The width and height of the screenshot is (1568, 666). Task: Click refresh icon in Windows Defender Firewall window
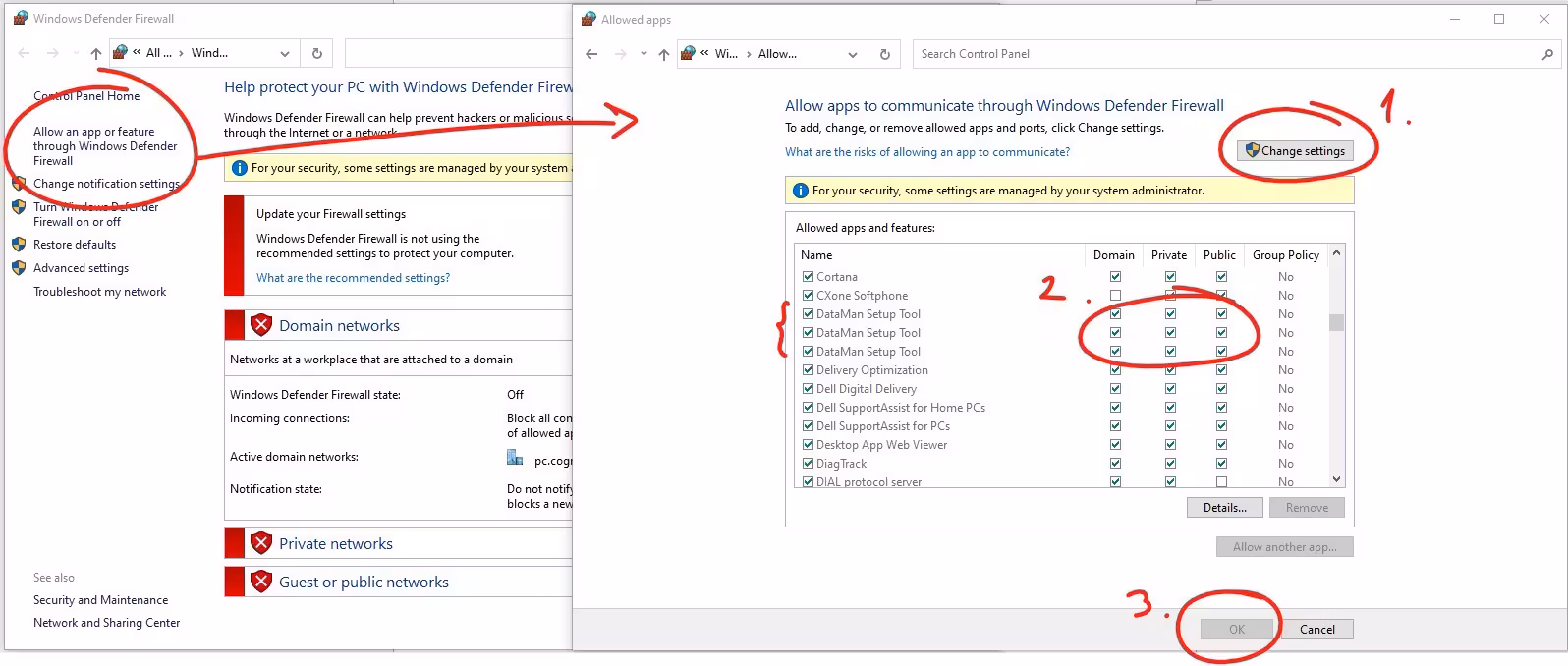tap(316, 53)
